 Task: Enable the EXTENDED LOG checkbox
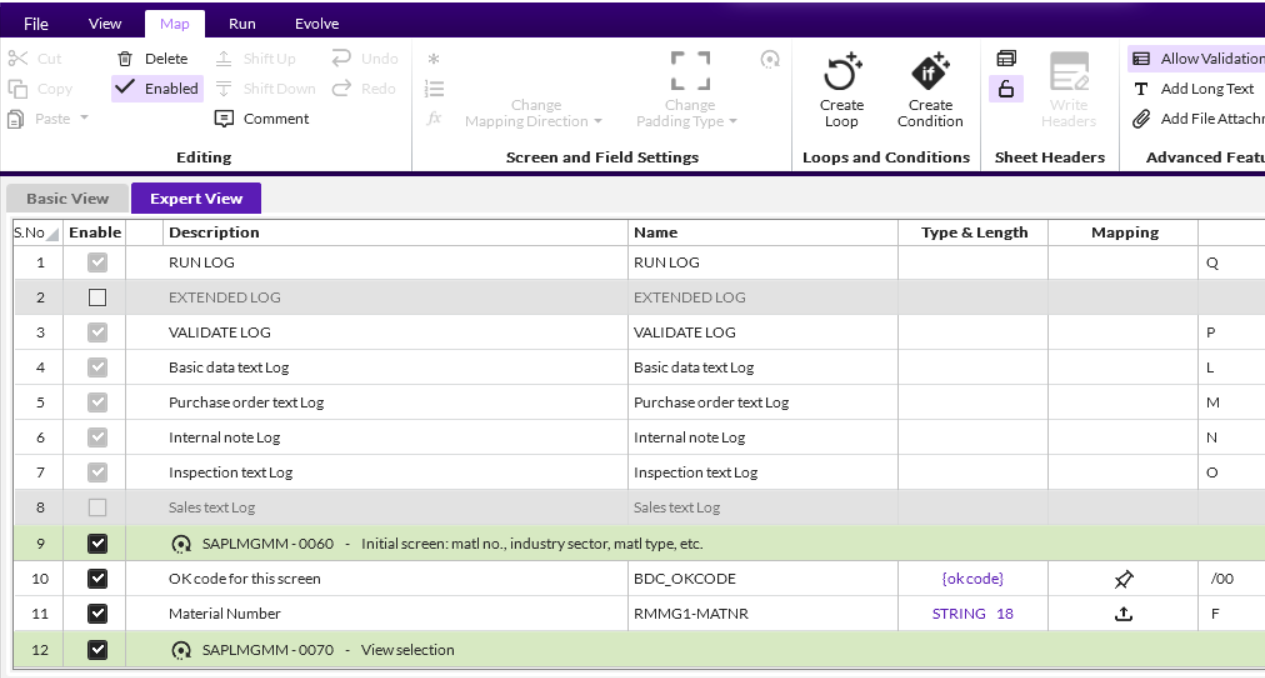(97, 297)
